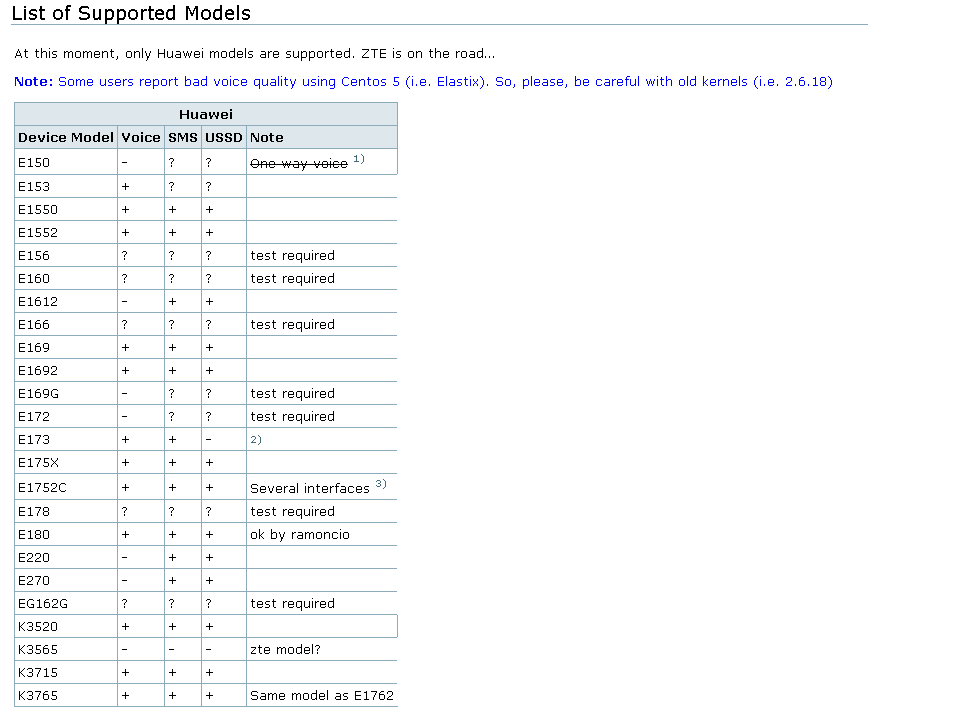Click the 'zte model?' note

pyautogui.click(x=285, y=649)
